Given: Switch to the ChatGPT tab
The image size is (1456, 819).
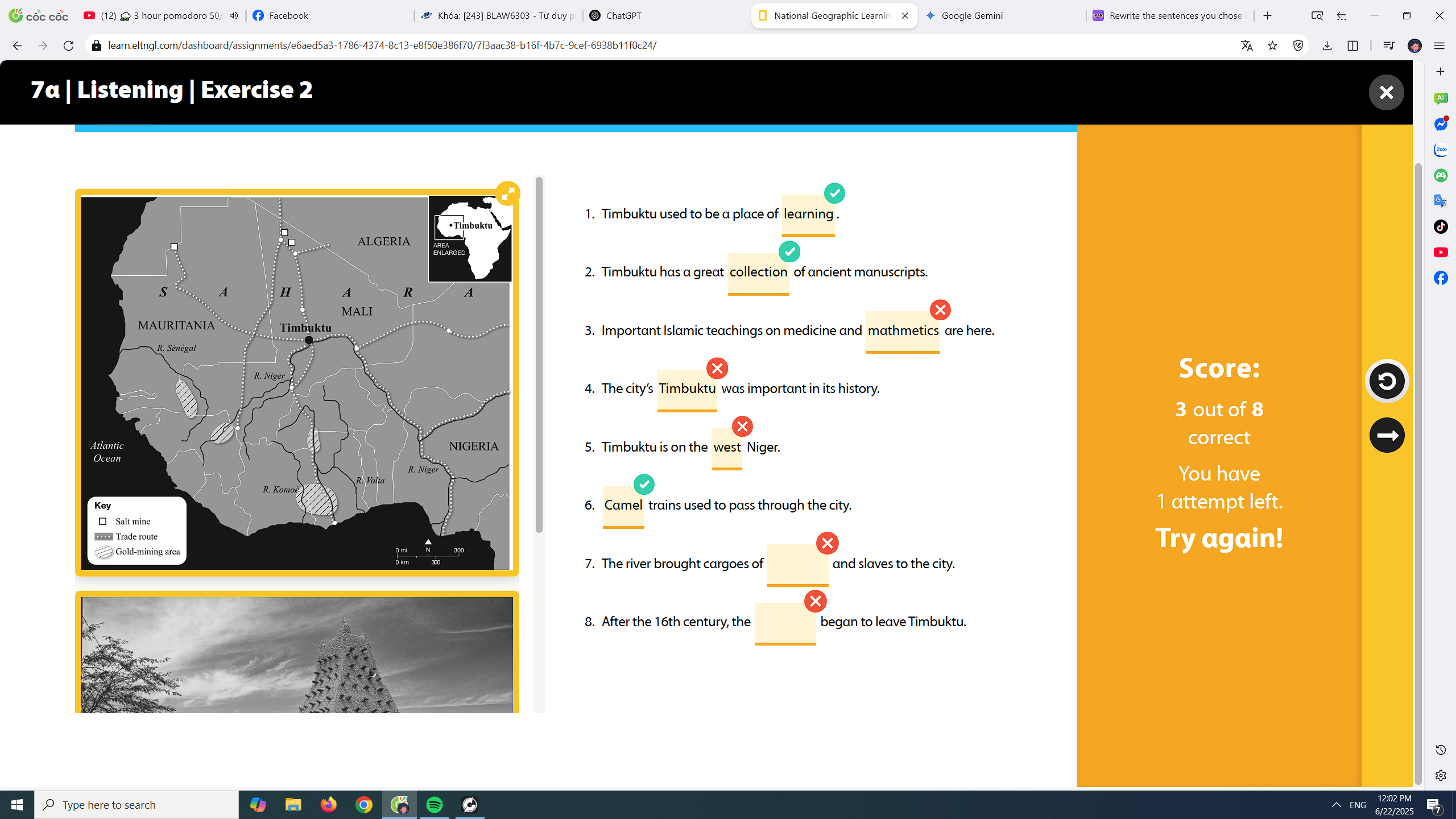Looking at the screenshot, I should (x=616, y=15).
